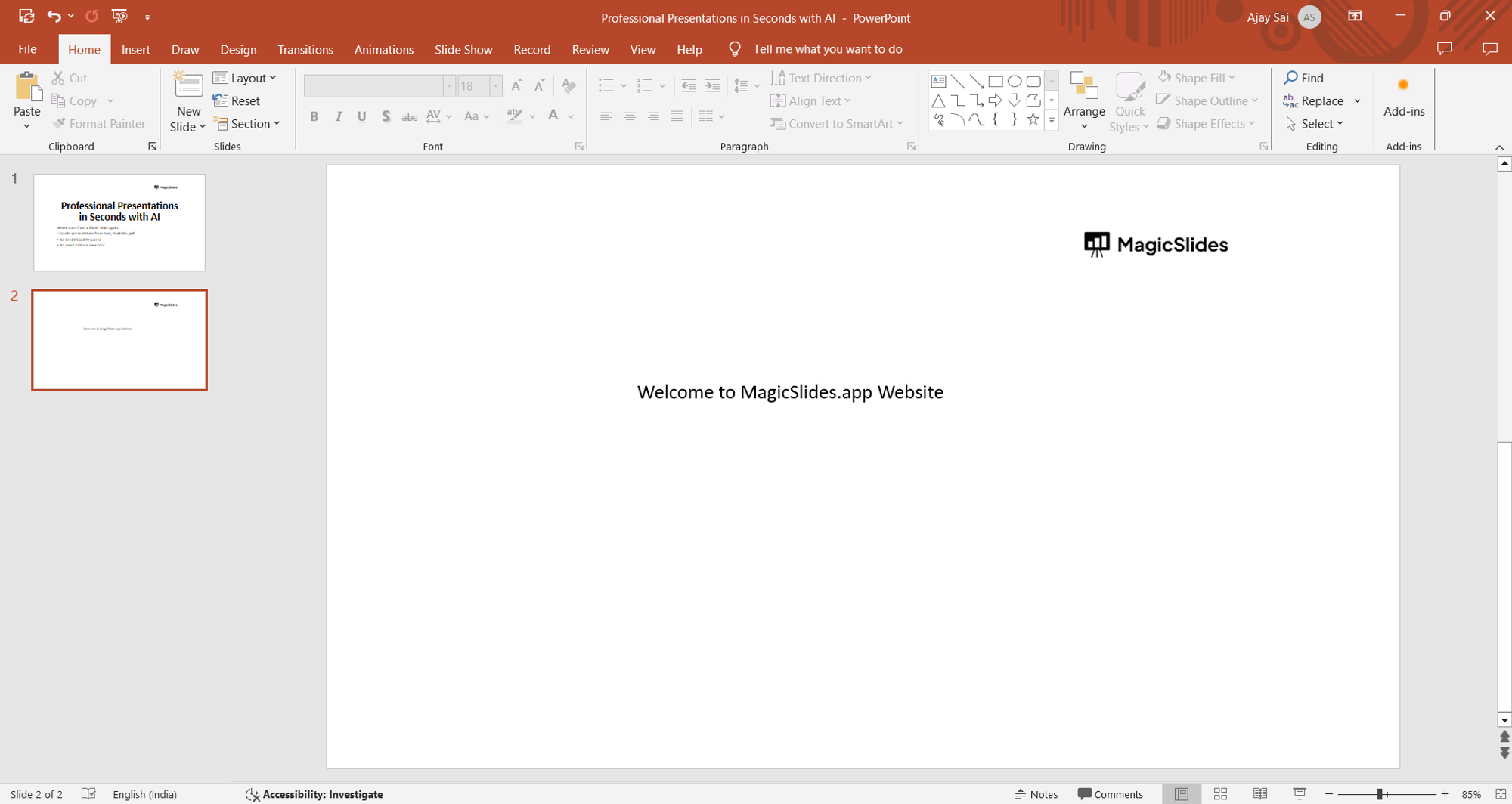This screenshot has height=804, width=1512.
Task: Click Fit slide to window icon
Action: pyautogui.click(x=1501, y=794)
